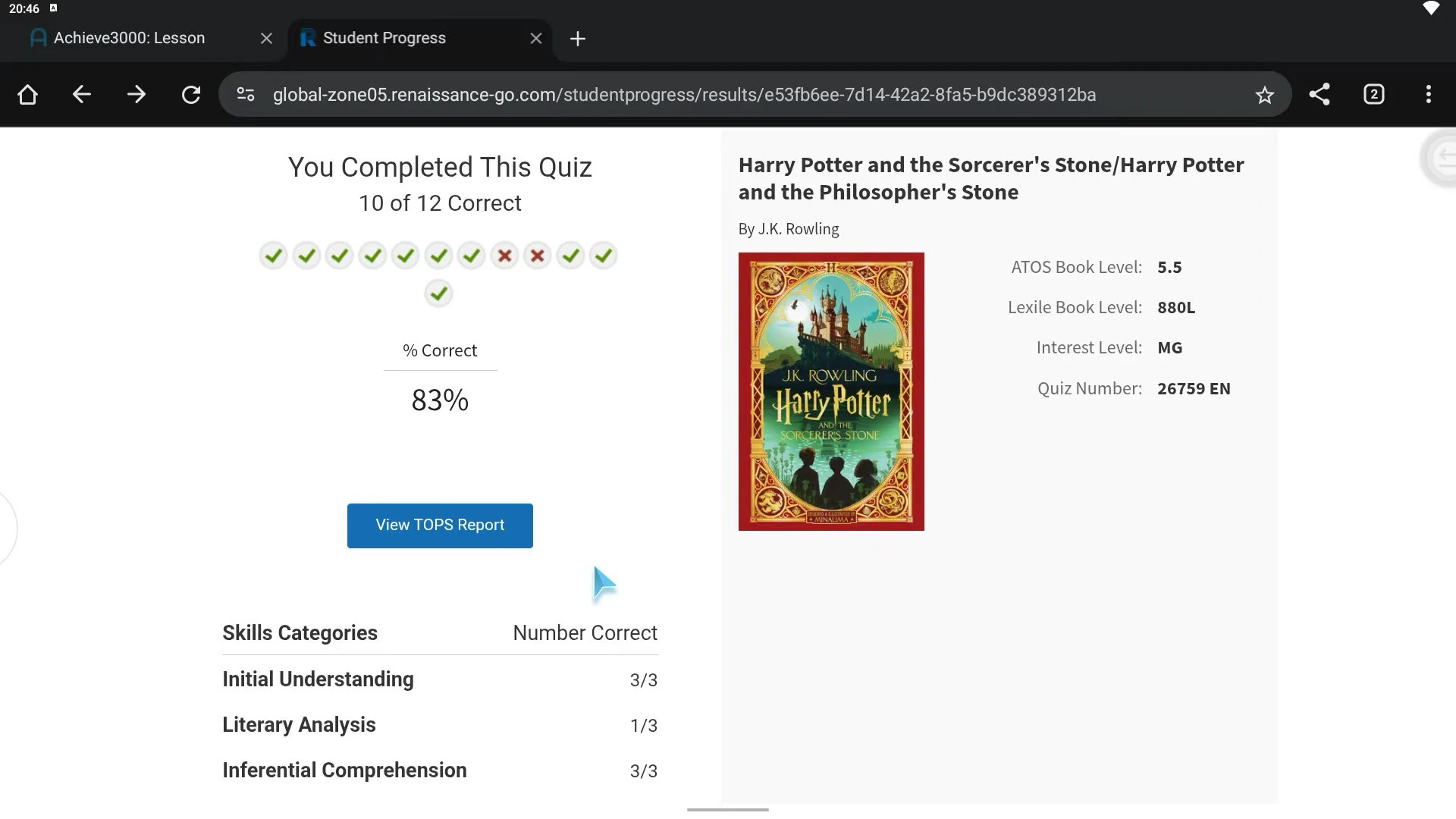Expand the collapsed side panel arrow icon
This screenshot has height=819, width=1456.
1440,158
